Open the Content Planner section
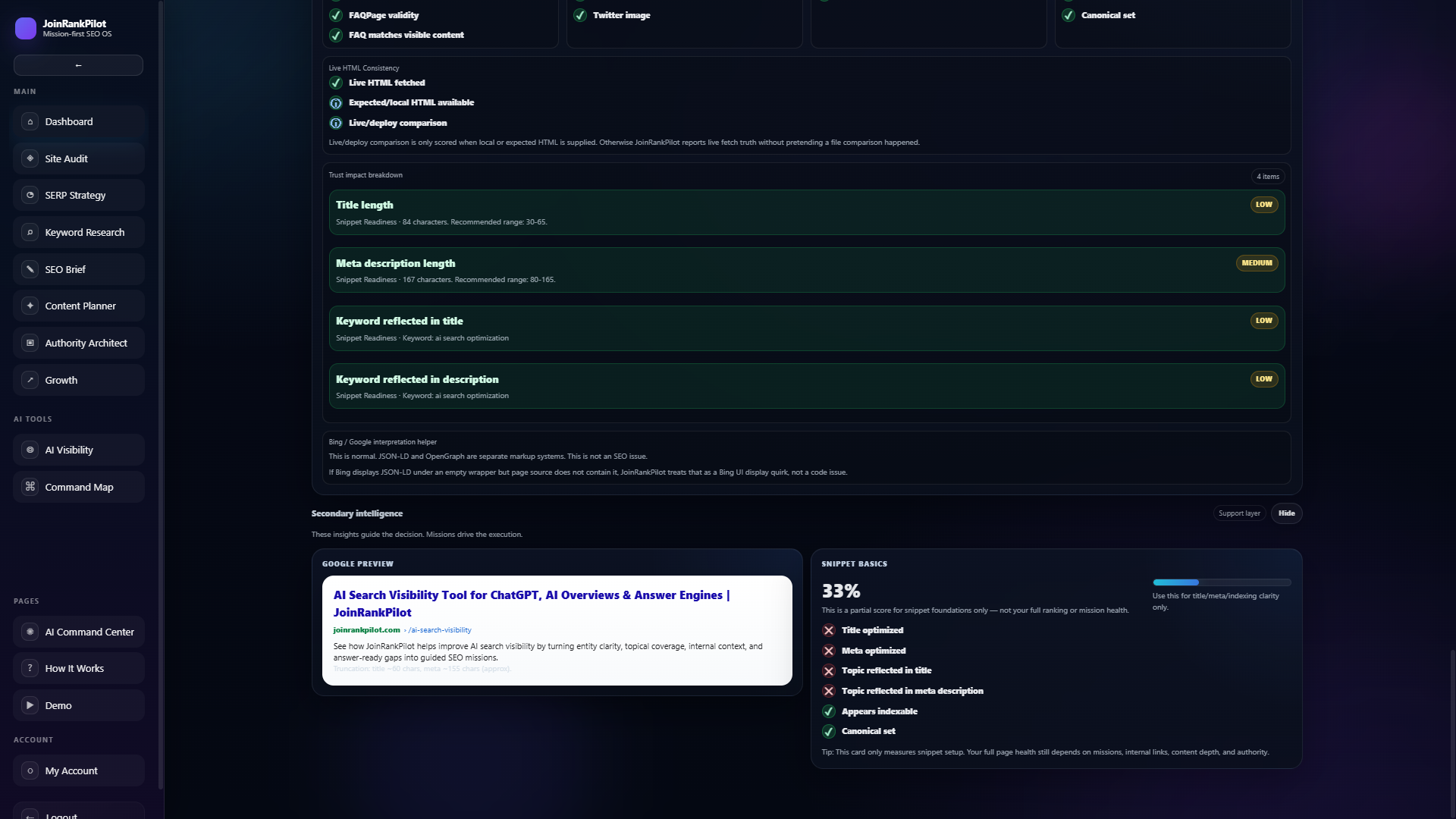 [x=79, y=306]
